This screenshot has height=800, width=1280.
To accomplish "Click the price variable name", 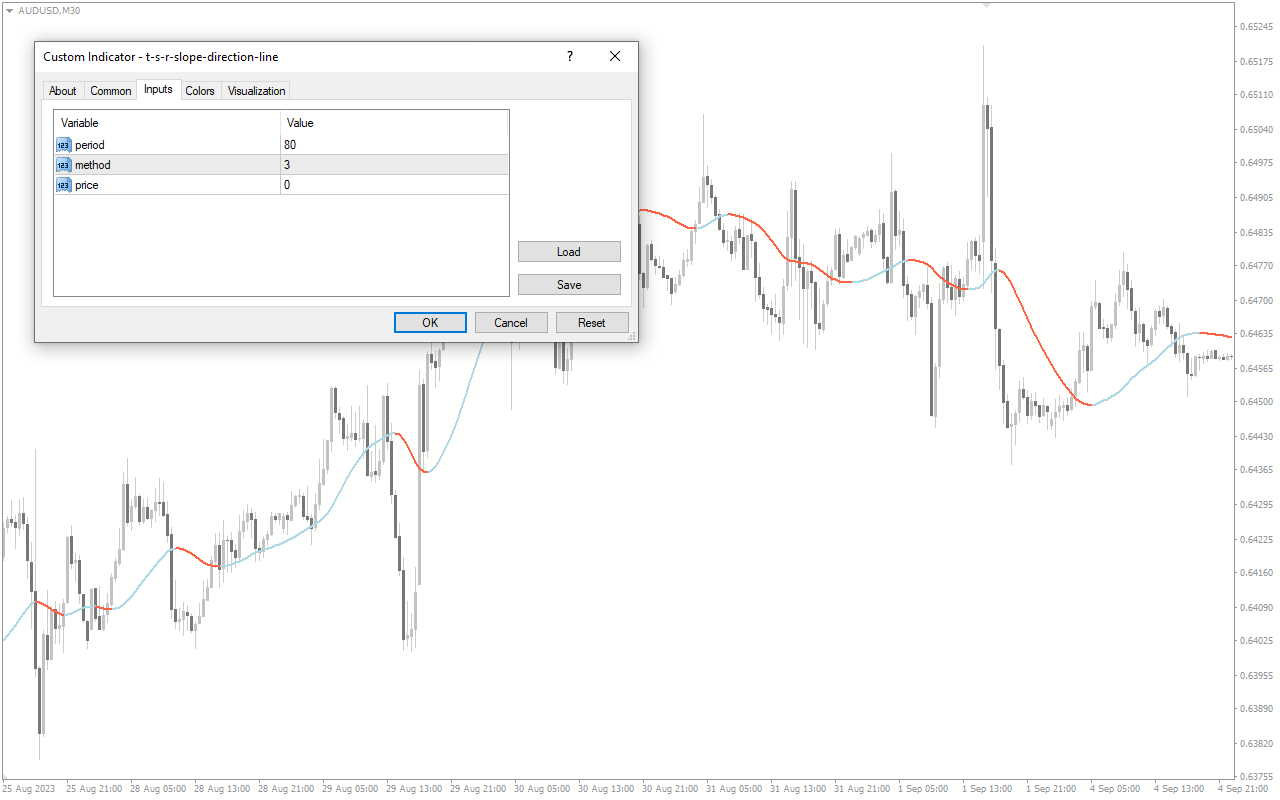I will pos(87,185).
